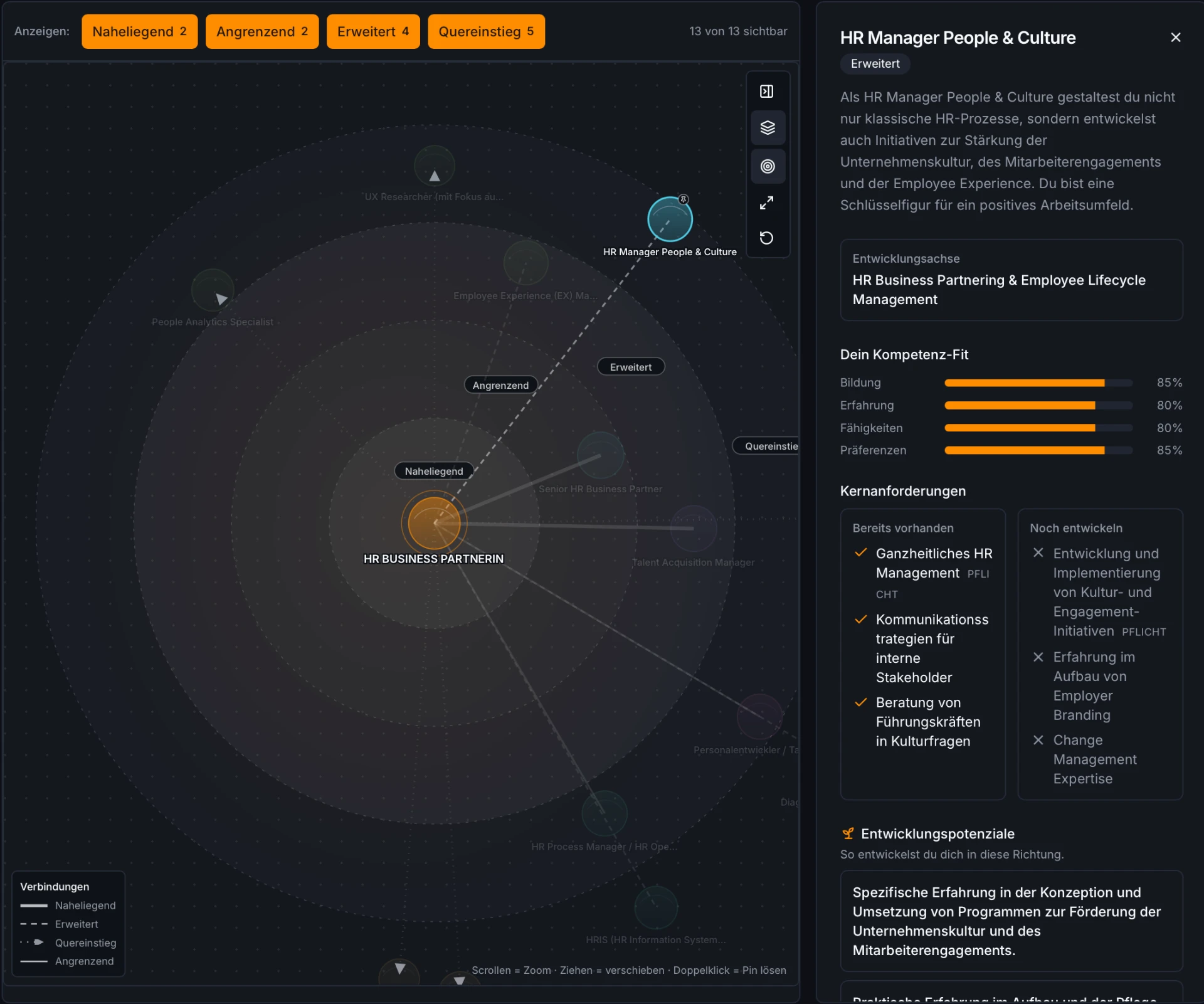Viewport: 1204px width, 1004px height.
Task: Toggle the Angrenzend 2 filter
Action: 262,31
